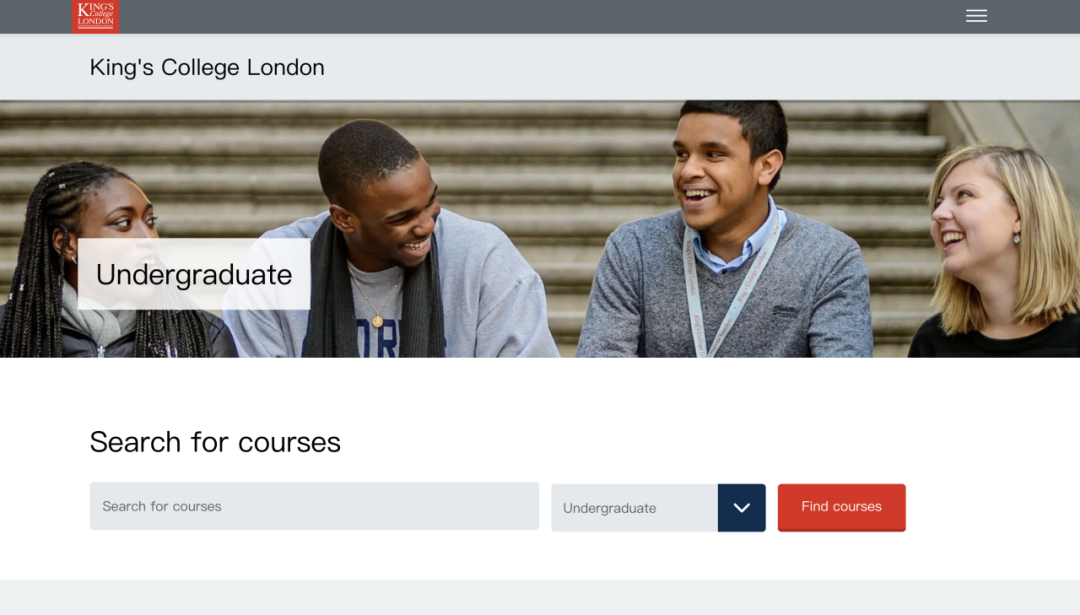The height and width of the screenshot is (615, 1080).
Task: Click the King's College London heading
Action: (x=207, y=67)
